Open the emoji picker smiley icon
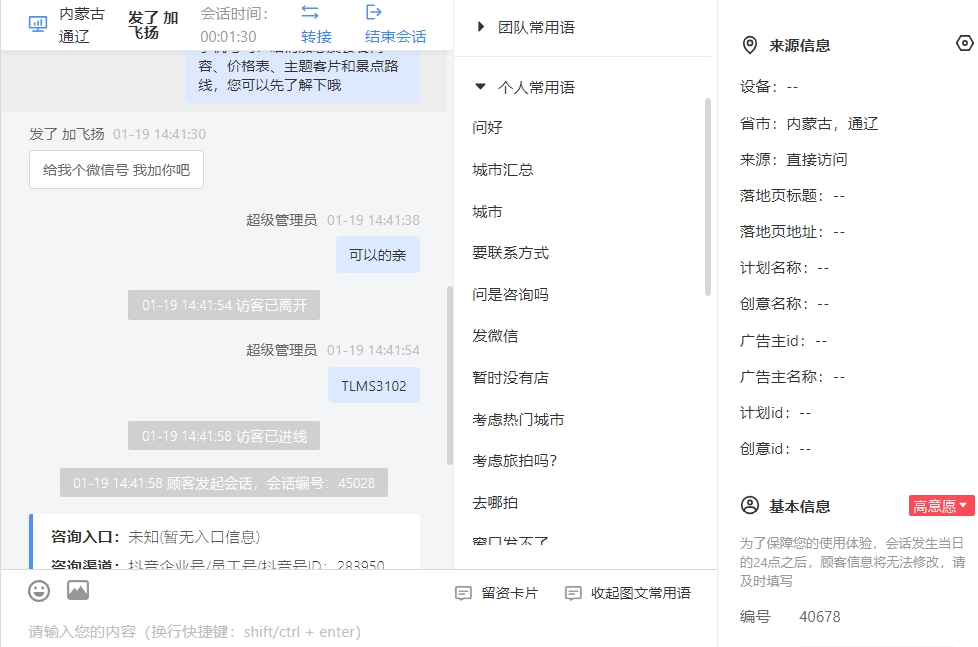Screen dimensions: 978x647 [x=39, y=590]
